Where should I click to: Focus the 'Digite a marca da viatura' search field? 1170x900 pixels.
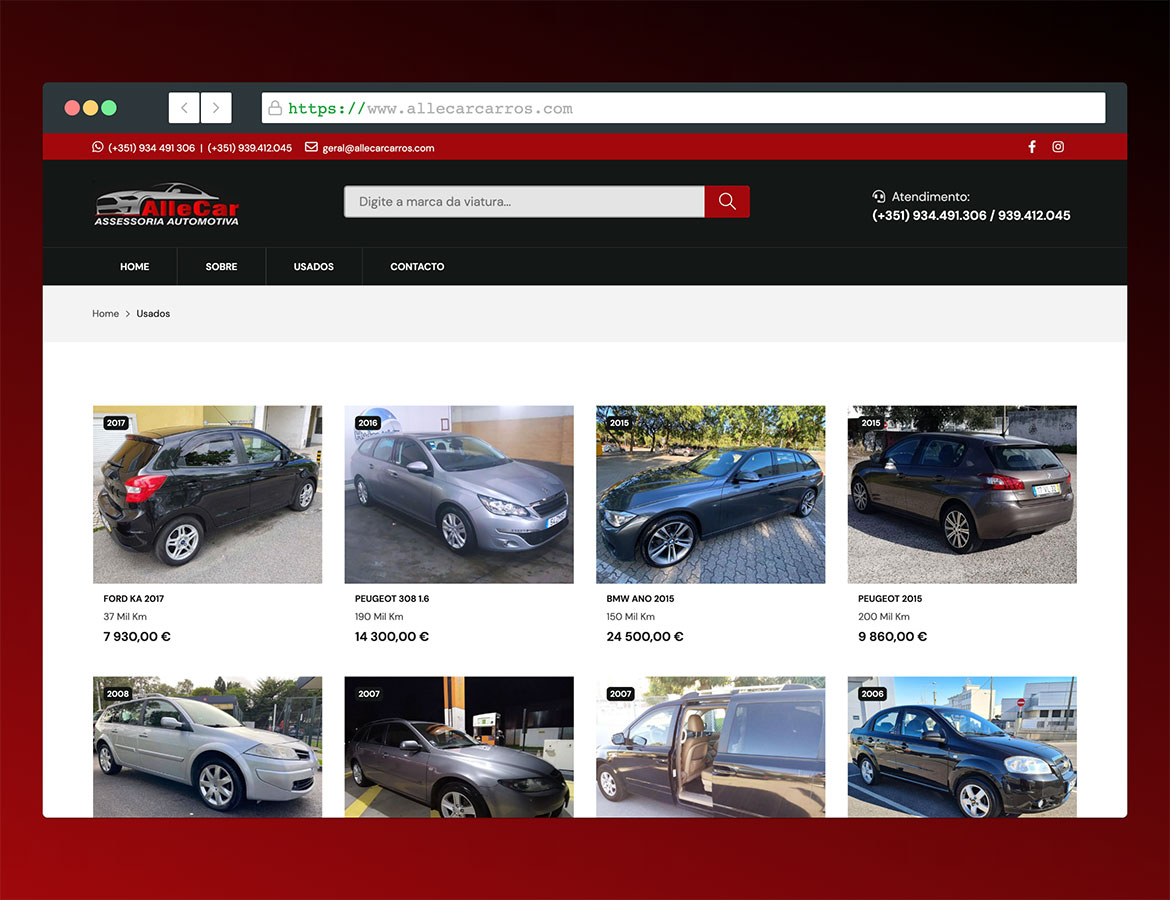pyautogui.click(x=524, y=201)
